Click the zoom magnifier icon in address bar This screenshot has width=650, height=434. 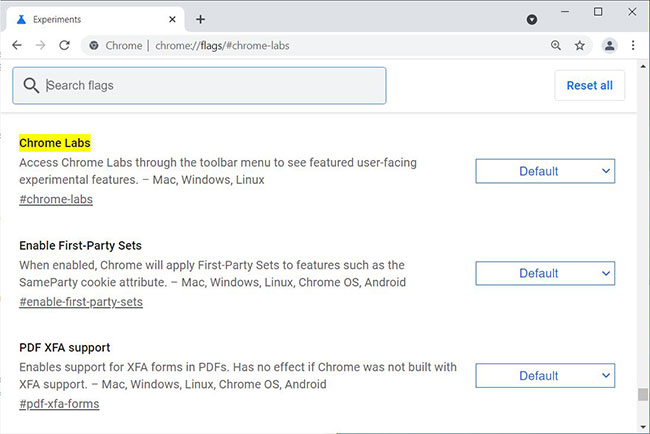tap(556, 45)
